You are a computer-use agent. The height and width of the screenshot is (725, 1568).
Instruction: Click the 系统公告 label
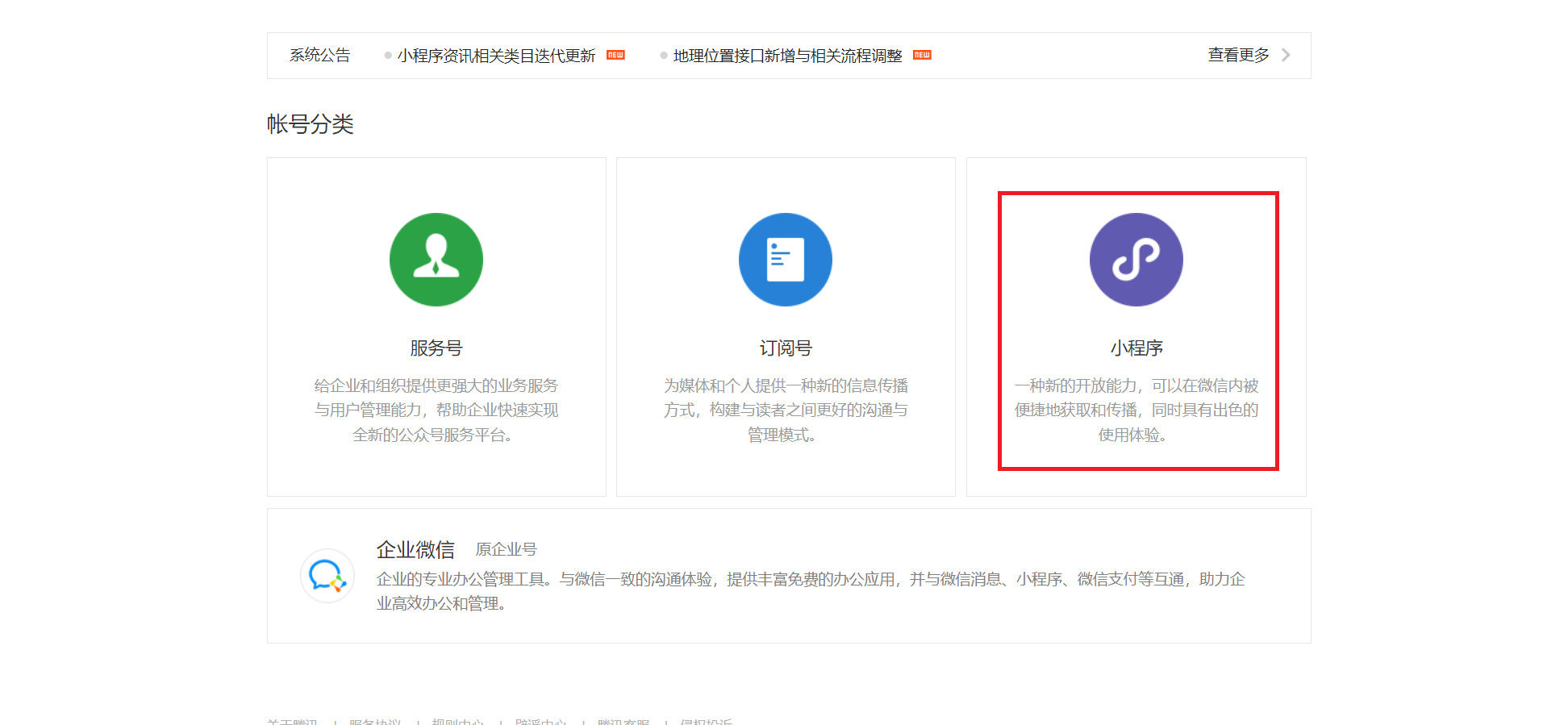click(x=319, y=56)
